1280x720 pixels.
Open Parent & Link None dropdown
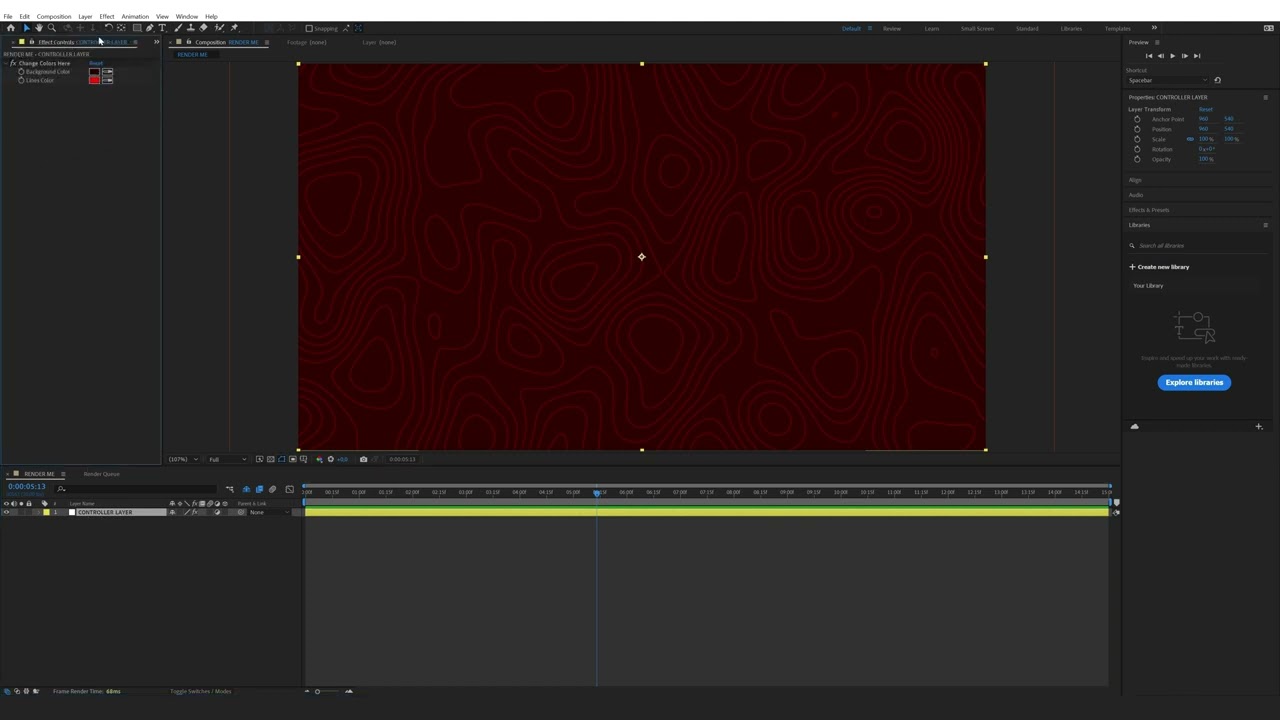(268, 512)
